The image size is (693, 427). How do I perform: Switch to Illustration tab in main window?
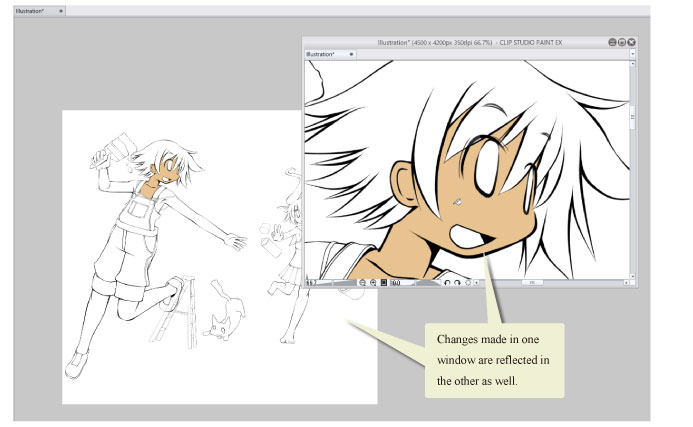(x=32, y=10)
